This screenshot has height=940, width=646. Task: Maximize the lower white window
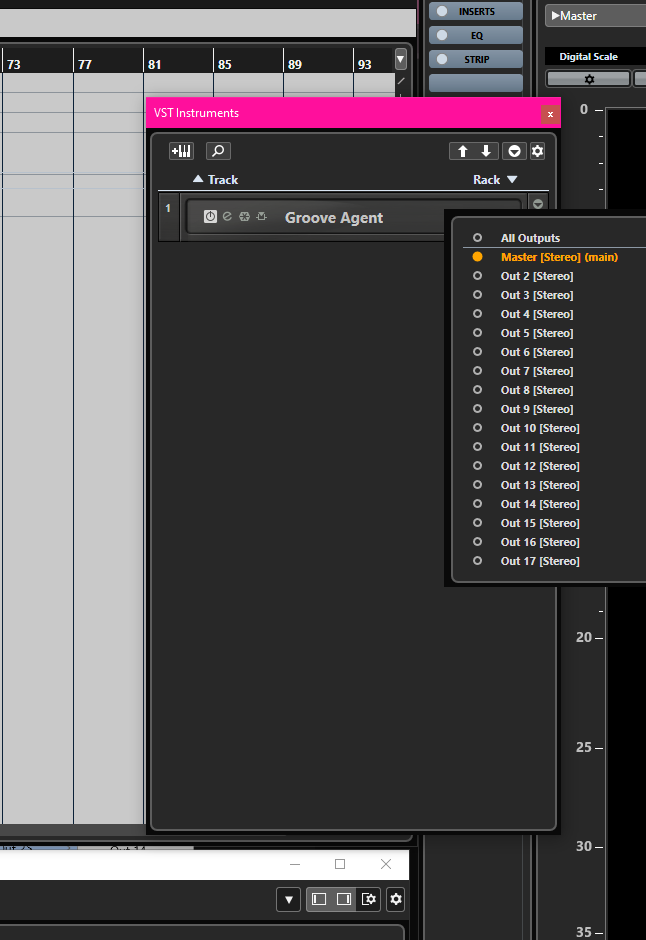[340, 864]
